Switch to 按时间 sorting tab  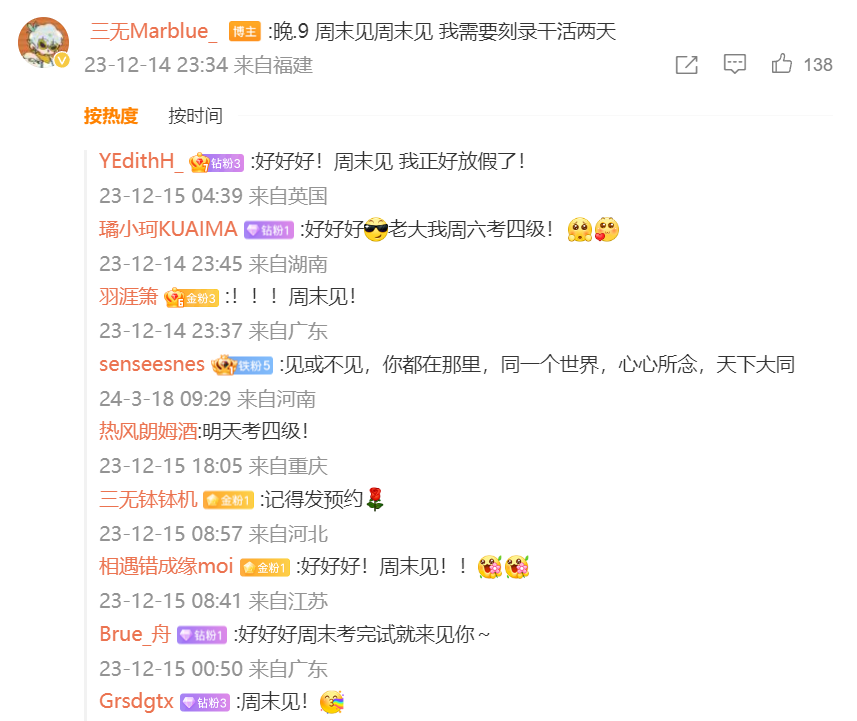[195, 116]
